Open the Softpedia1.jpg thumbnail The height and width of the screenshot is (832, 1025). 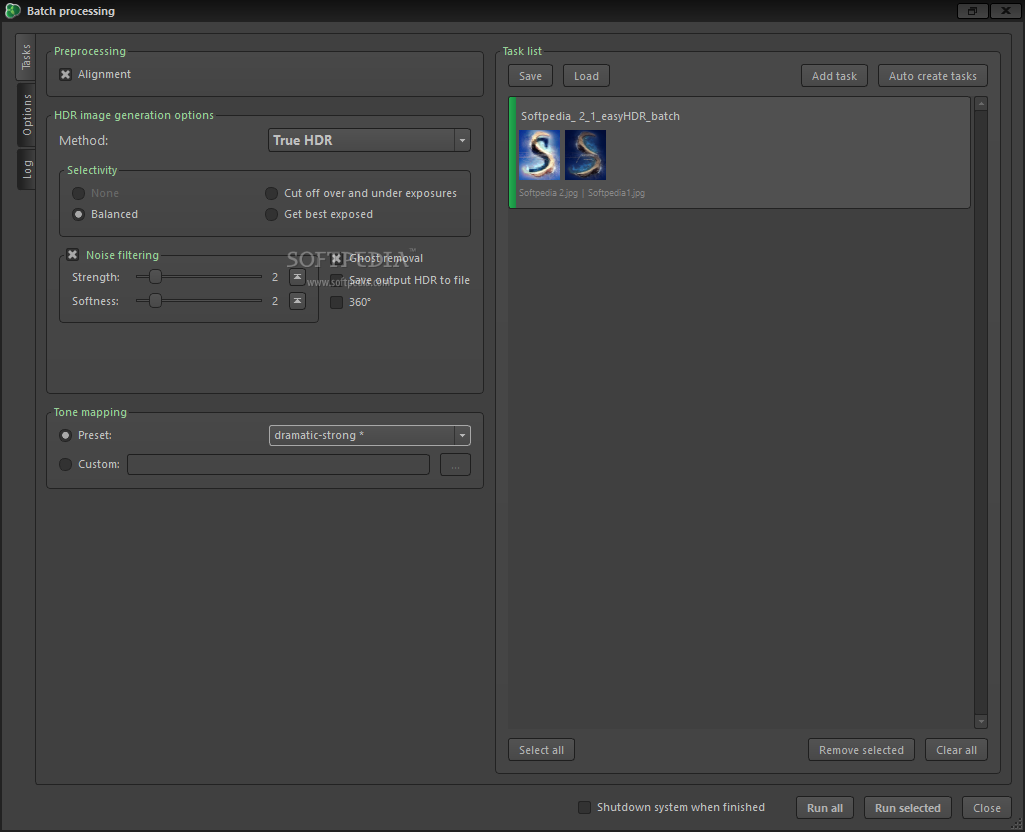tap(585, 155)
